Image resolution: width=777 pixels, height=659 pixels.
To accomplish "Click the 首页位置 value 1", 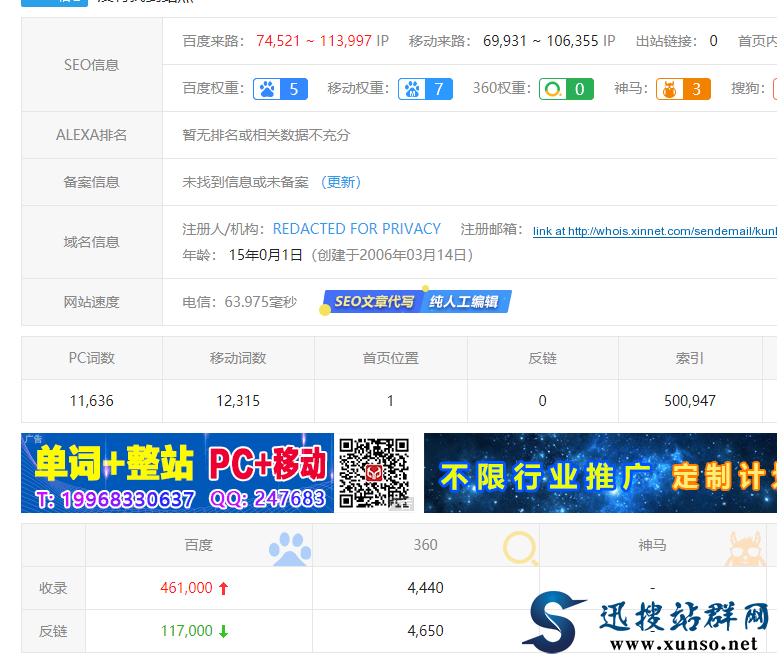I will pos(390,401).
